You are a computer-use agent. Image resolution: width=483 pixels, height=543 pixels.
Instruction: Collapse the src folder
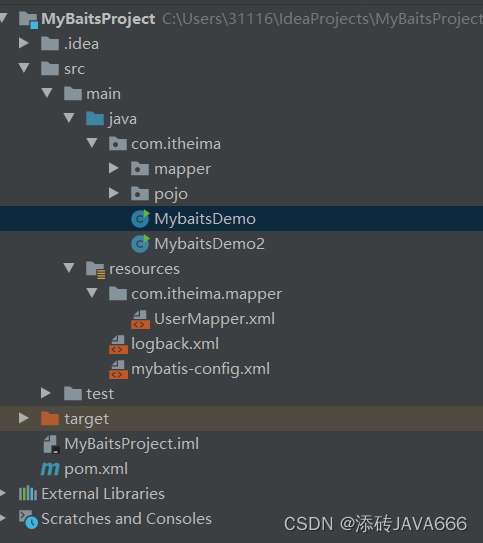tap(24, 68)
